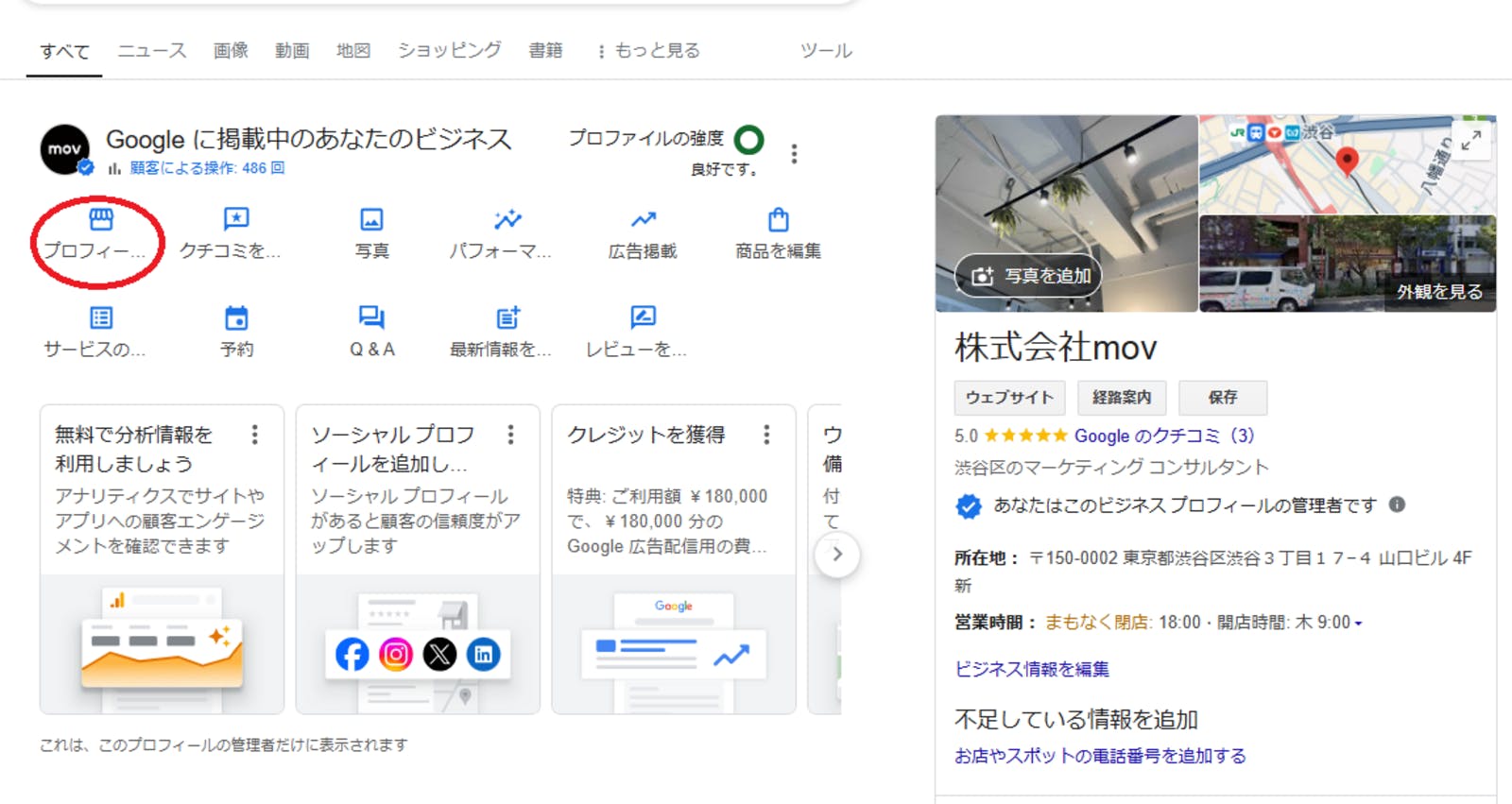Switch to the ニュース tab

tap(152, 51)
